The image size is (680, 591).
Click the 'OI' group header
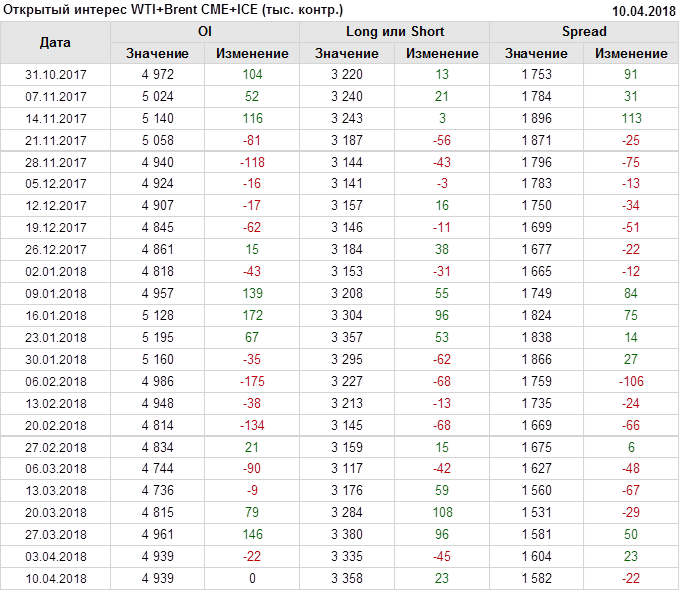pos(205,32)
